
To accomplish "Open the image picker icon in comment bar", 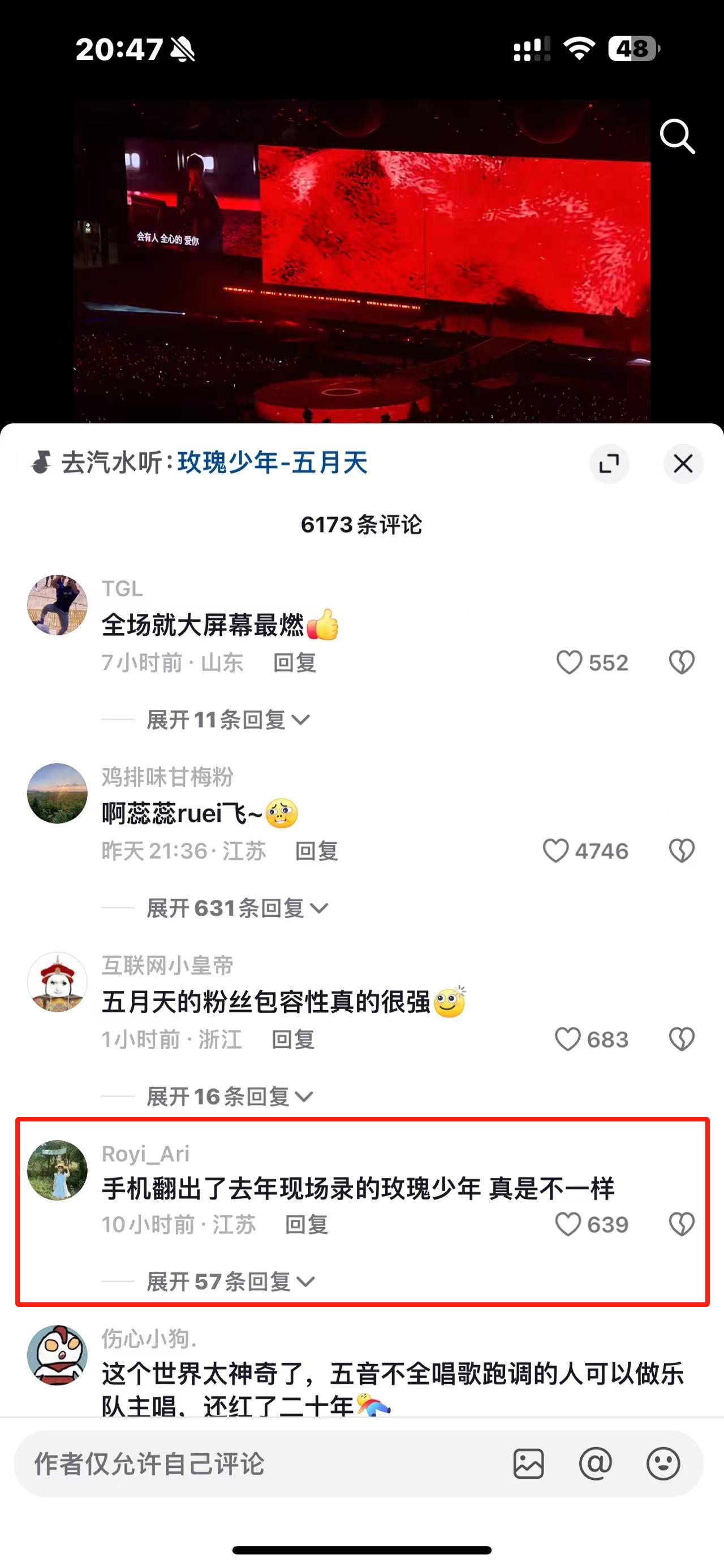I will click(528, 1464).
